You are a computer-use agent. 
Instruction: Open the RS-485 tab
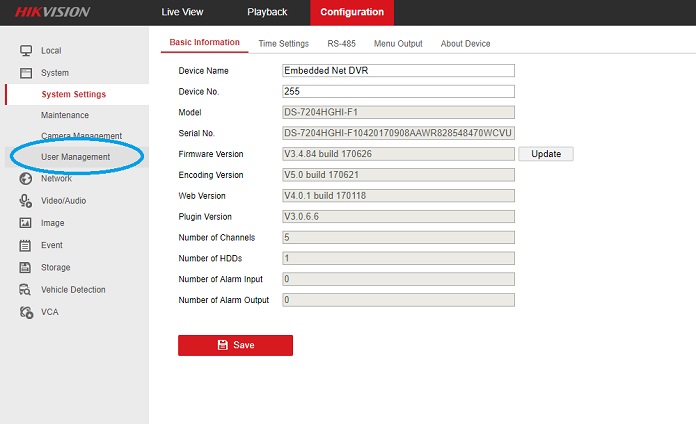pos(346,44)
